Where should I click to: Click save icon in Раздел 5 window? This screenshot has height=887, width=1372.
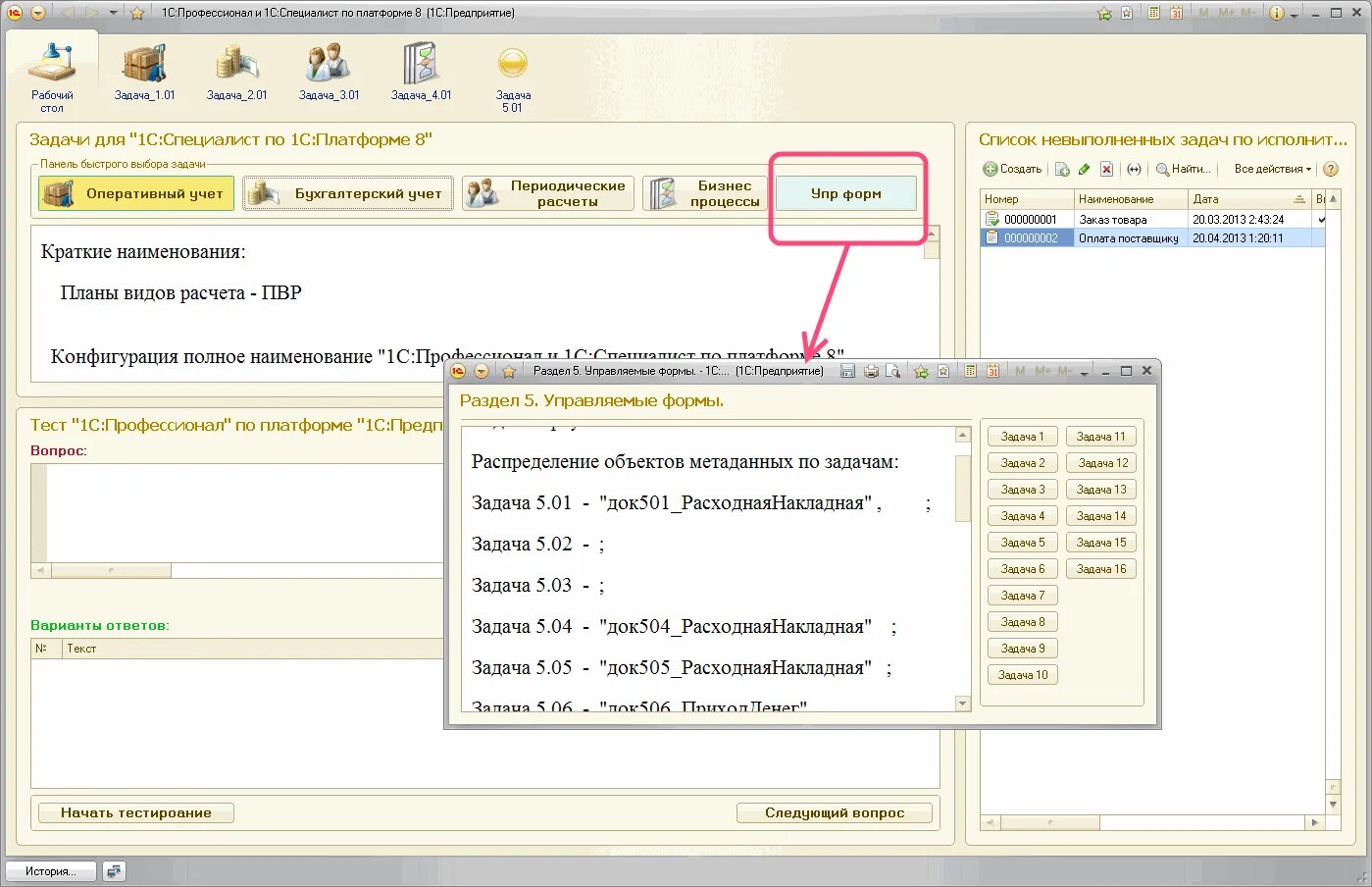coord(847,371)
